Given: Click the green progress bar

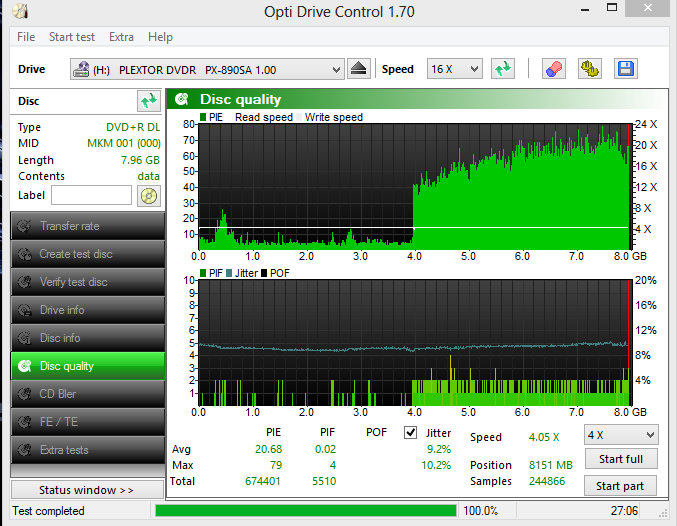Looking at the screenshot, I should pyautogui.click(x=305, y=511).
